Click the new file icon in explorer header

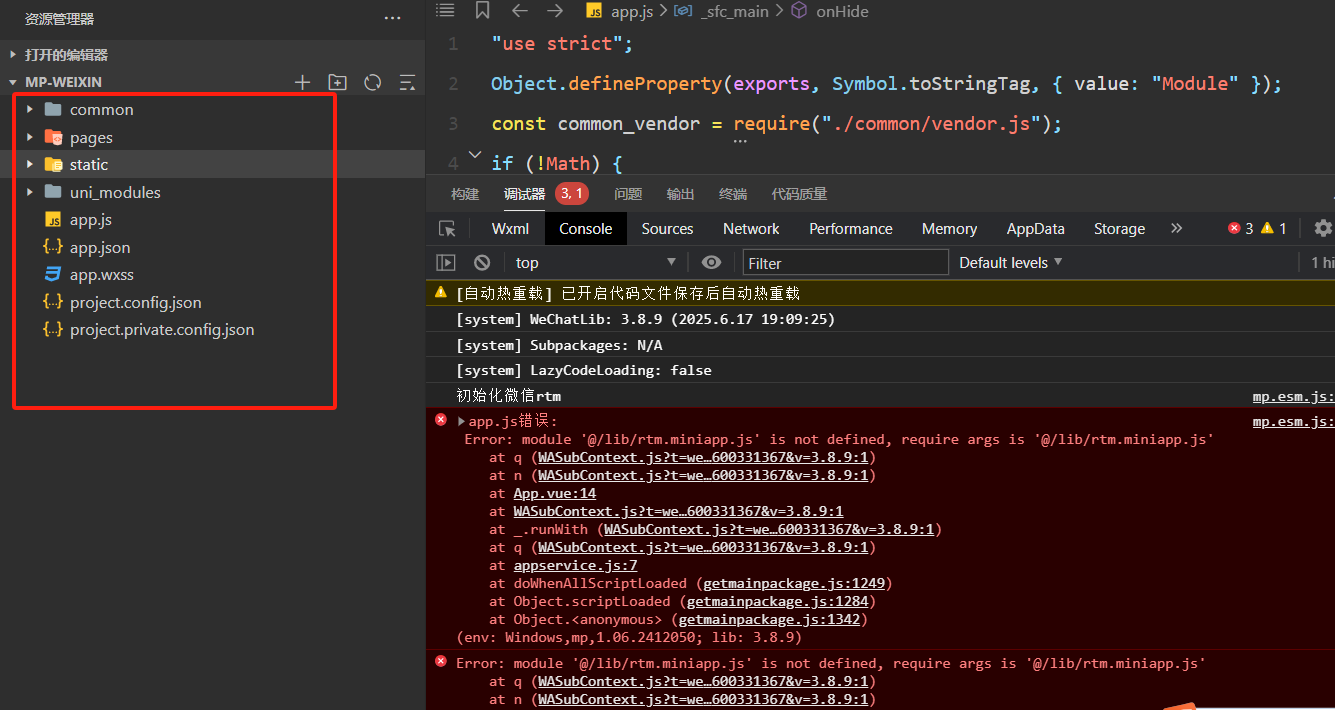pos(302,82)
